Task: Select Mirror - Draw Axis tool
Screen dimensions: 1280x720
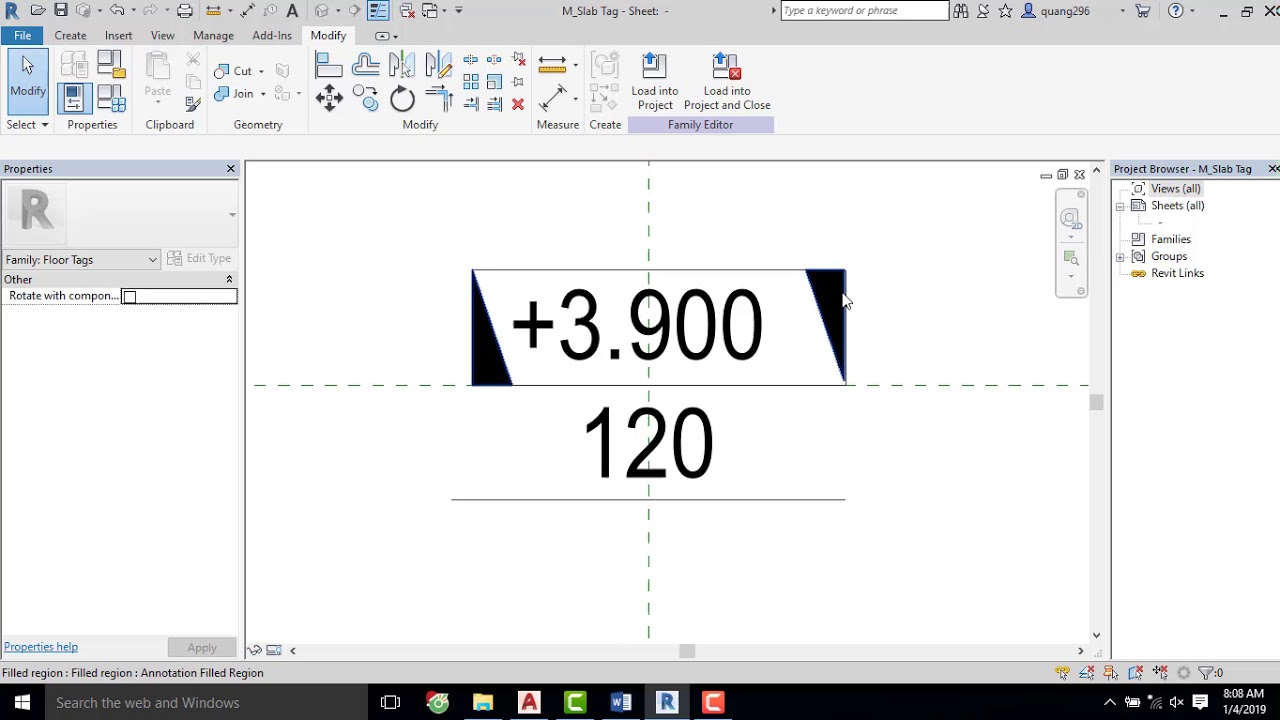Action: coord(438,66)
